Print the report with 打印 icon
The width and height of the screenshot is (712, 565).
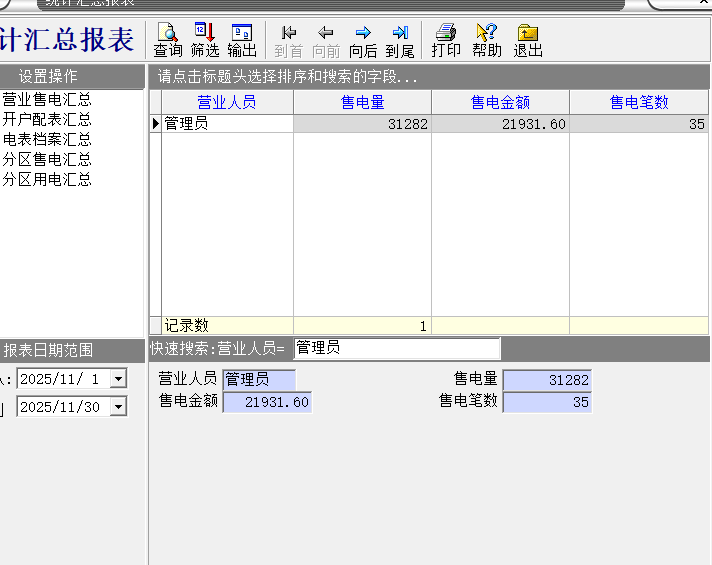[x=446, y=40]
